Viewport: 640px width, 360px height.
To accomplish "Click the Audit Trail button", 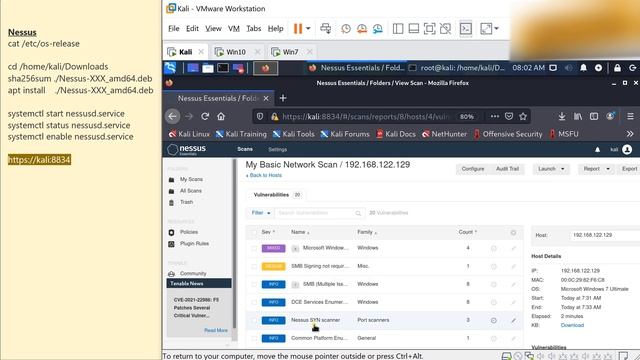I will (507, 169).
